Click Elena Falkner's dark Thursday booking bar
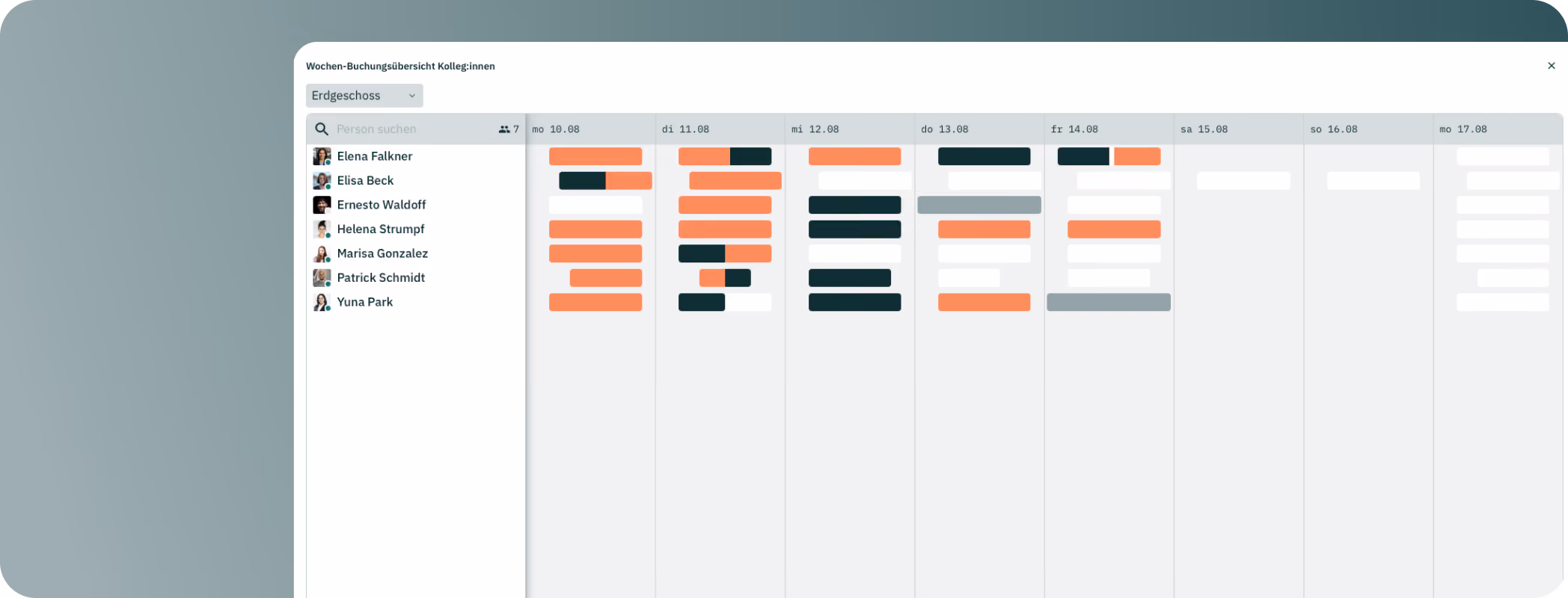1568x598 pixels. point(984,156)
